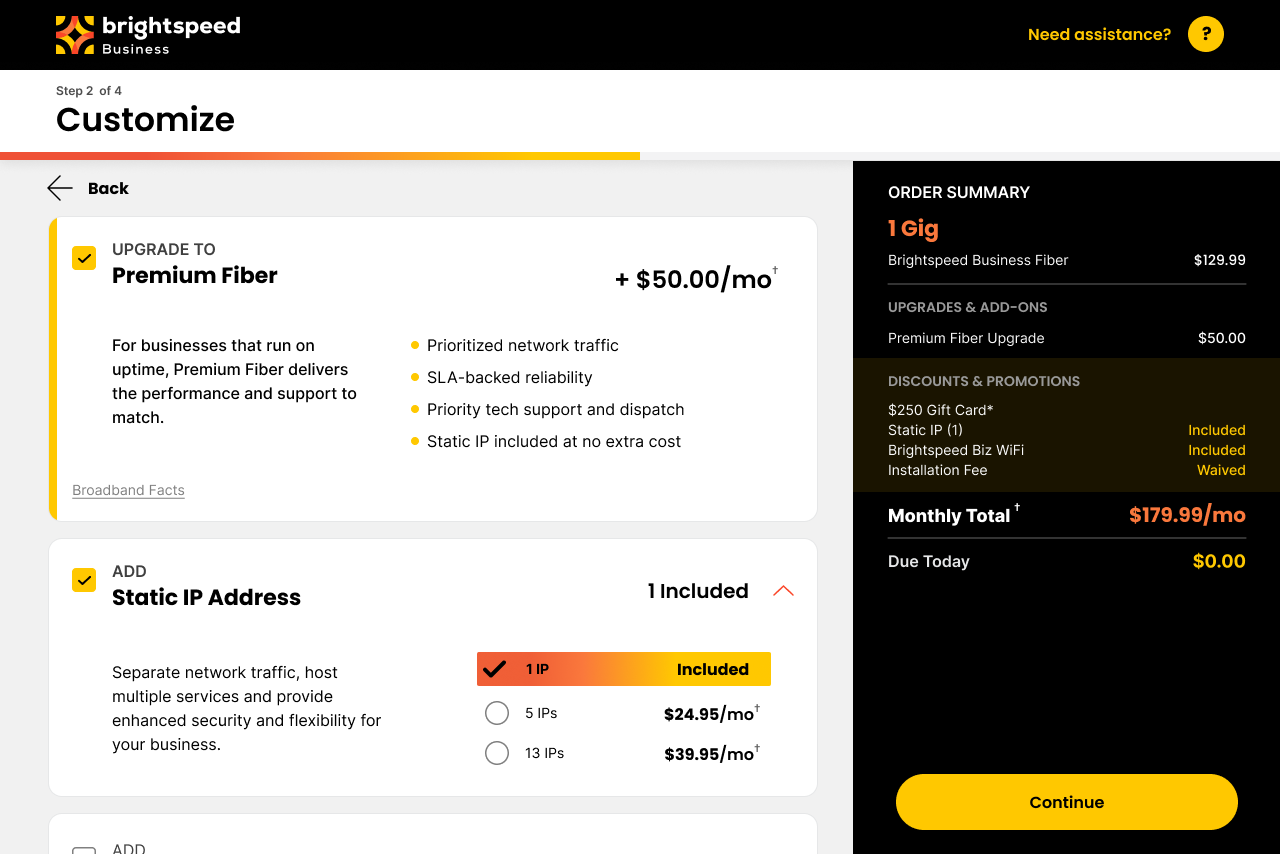Image resolution: width=1280 pixels, height=854 pixels.
Task: Check the partially visible third add-on checkbox
Action: (x=84, y=850)
